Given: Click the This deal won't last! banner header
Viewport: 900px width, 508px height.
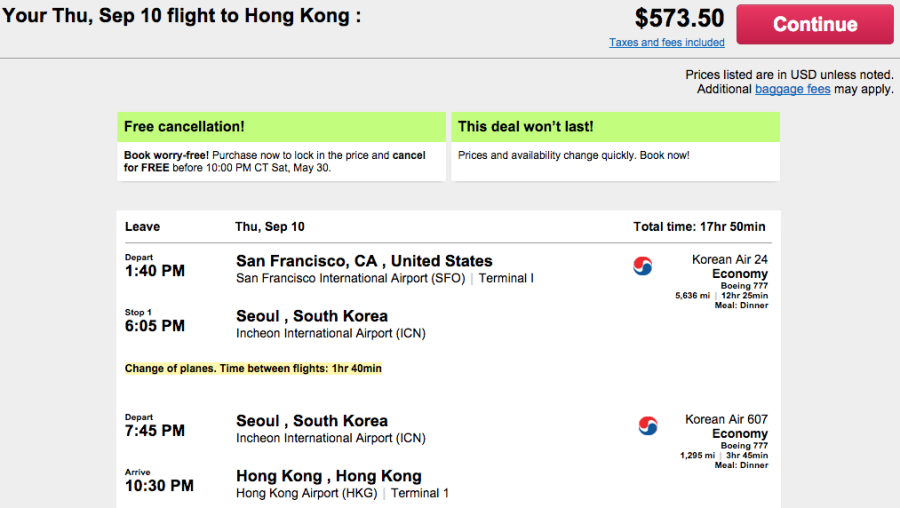Looking at the screenshot, I should [615, 127].
